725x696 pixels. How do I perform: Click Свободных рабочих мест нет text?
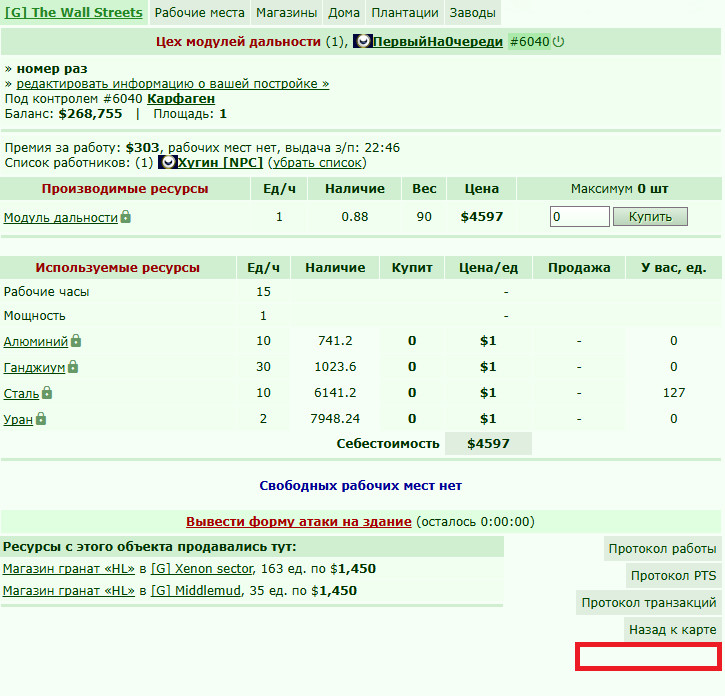pos(361,486)
